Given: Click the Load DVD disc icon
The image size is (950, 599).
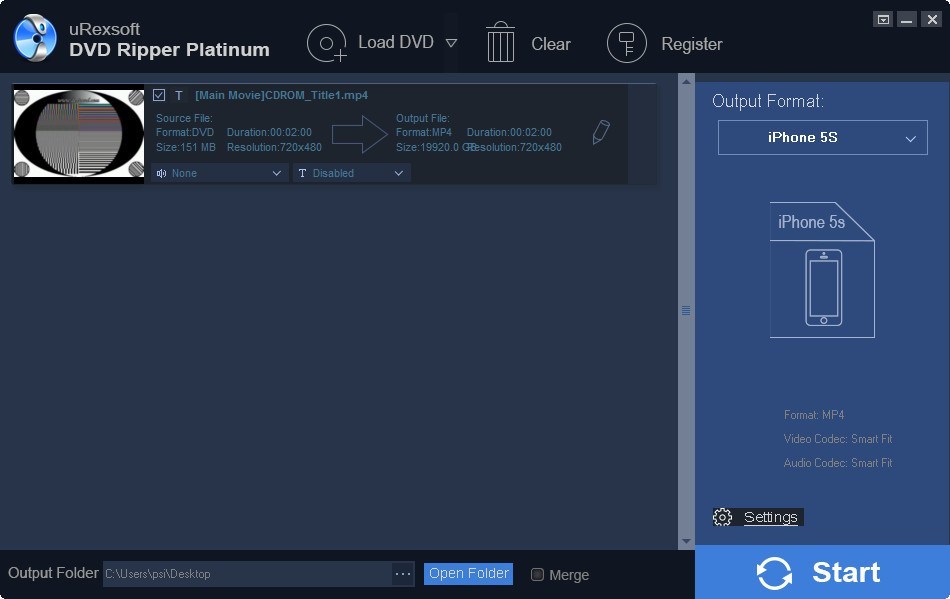Looking at the screenshot, I should [x=327, y=43].
